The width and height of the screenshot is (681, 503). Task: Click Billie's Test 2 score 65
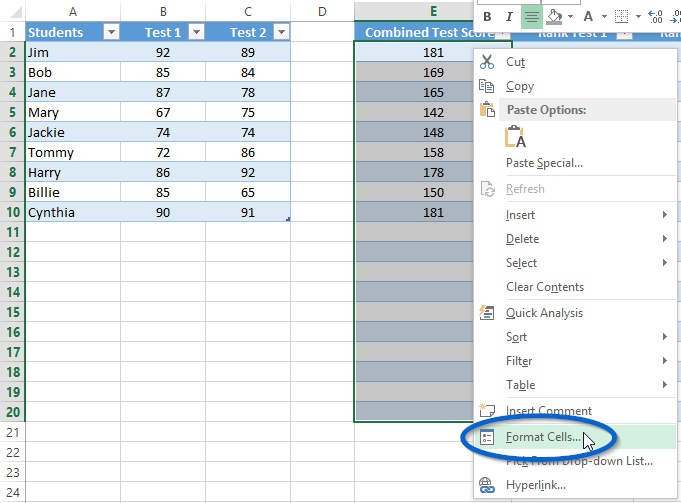(248, 192)
